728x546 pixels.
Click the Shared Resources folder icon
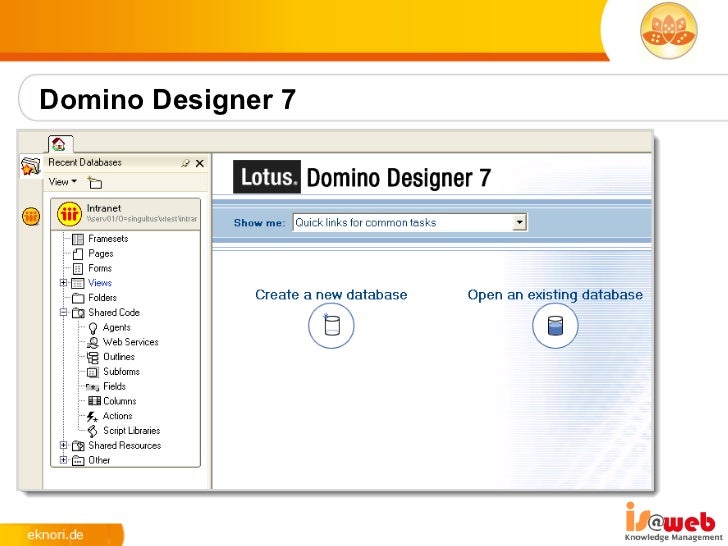[78, 446]
